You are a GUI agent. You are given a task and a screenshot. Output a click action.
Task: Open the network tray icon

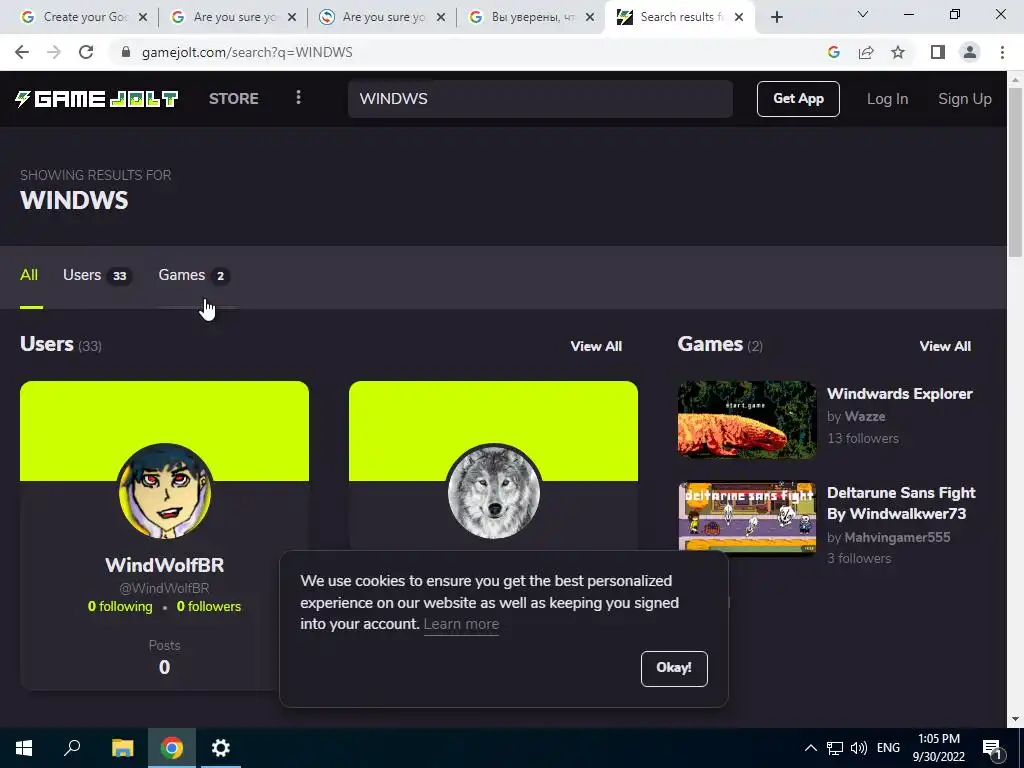click(x=835, y=748)
